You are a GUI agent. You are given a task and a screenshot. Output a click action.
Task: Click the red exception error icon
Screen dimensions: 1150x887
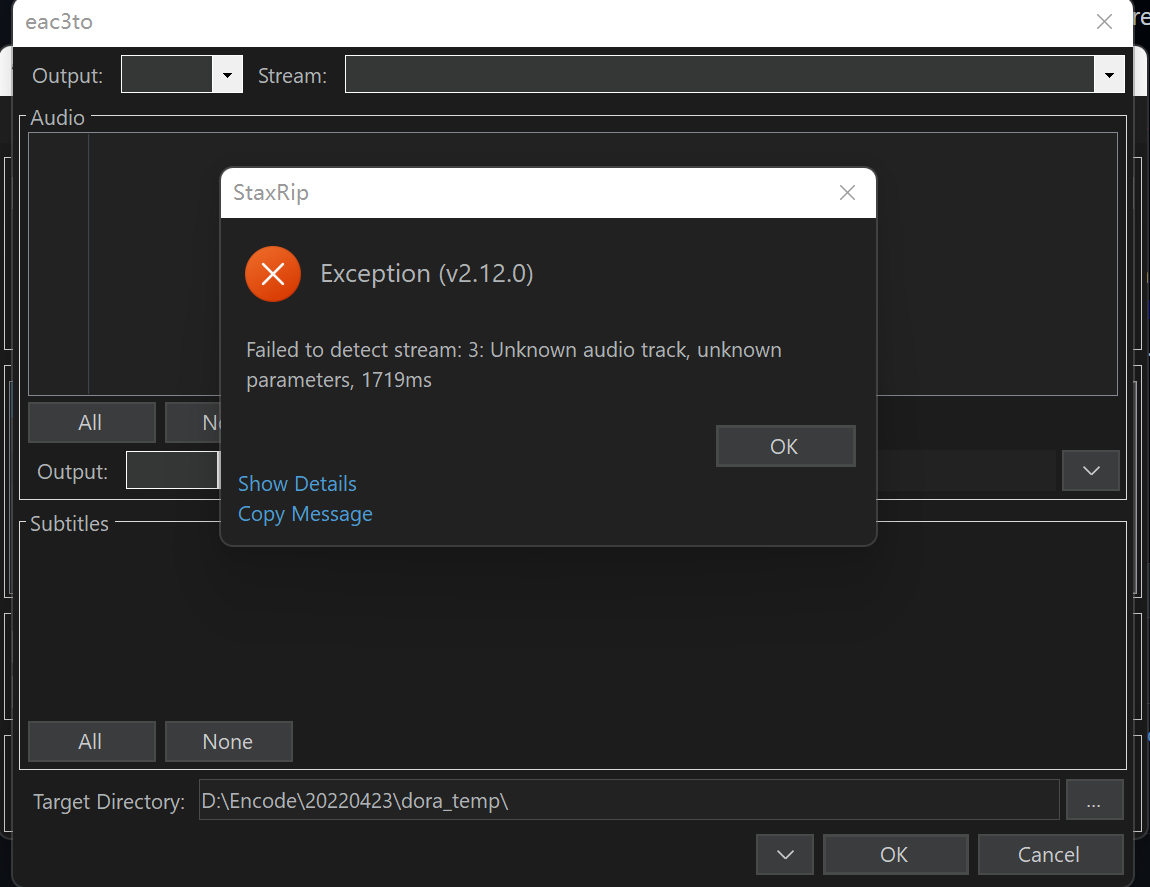point(272,273)
